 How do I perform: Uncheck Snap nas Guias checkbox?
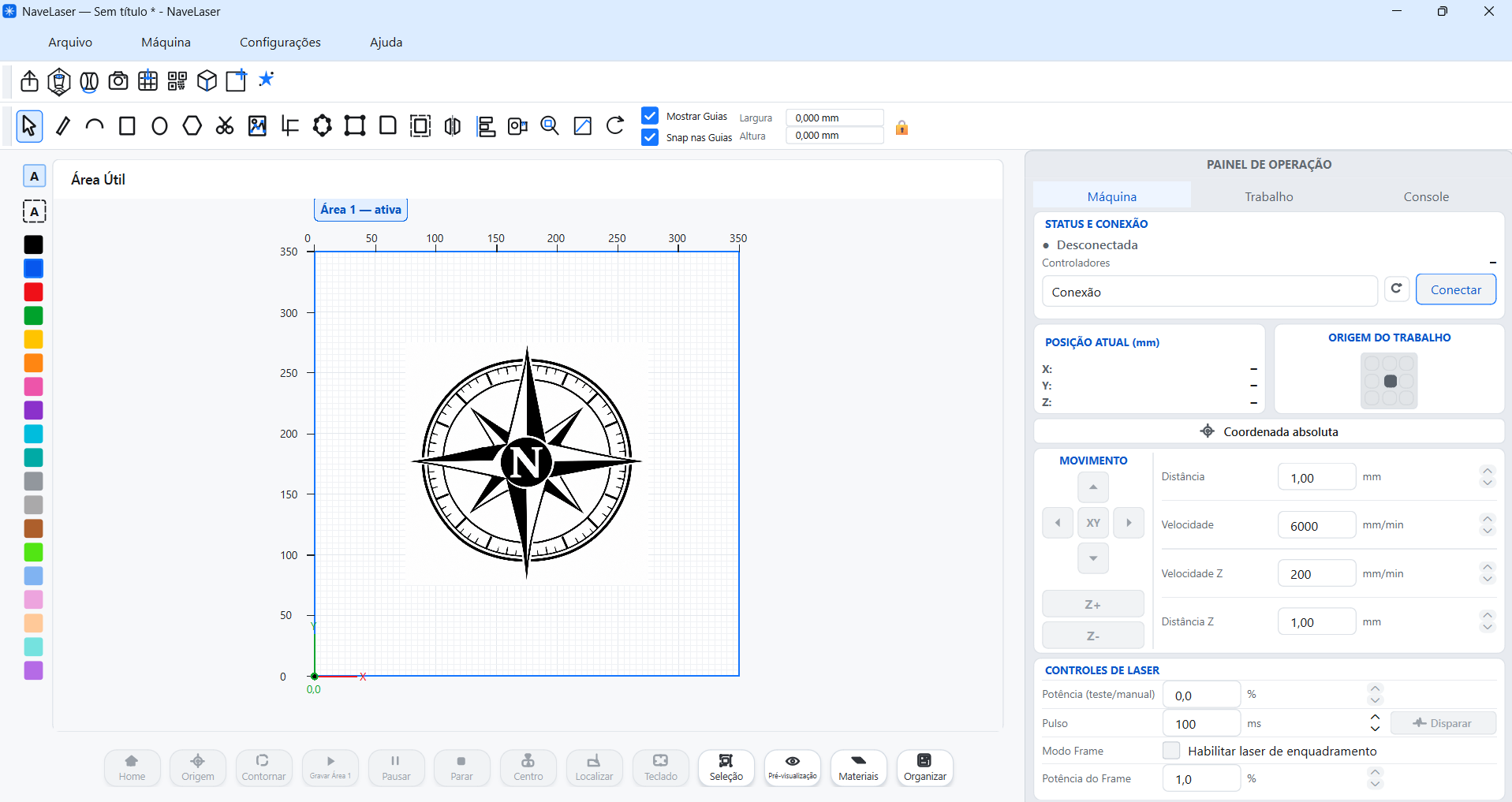coord(650,137)
